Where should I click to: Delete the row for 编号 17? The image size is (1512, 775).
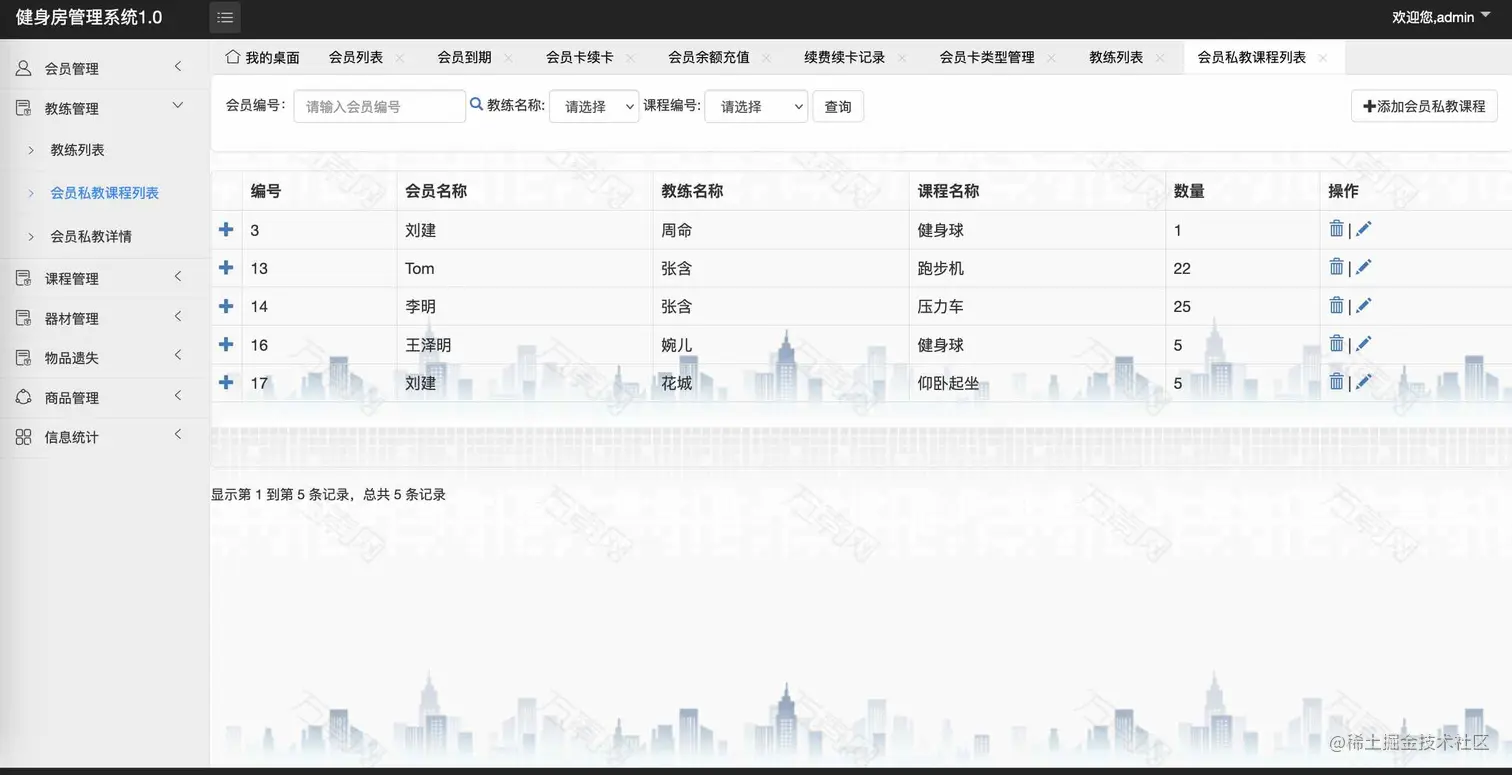(x=1336, y=382)
